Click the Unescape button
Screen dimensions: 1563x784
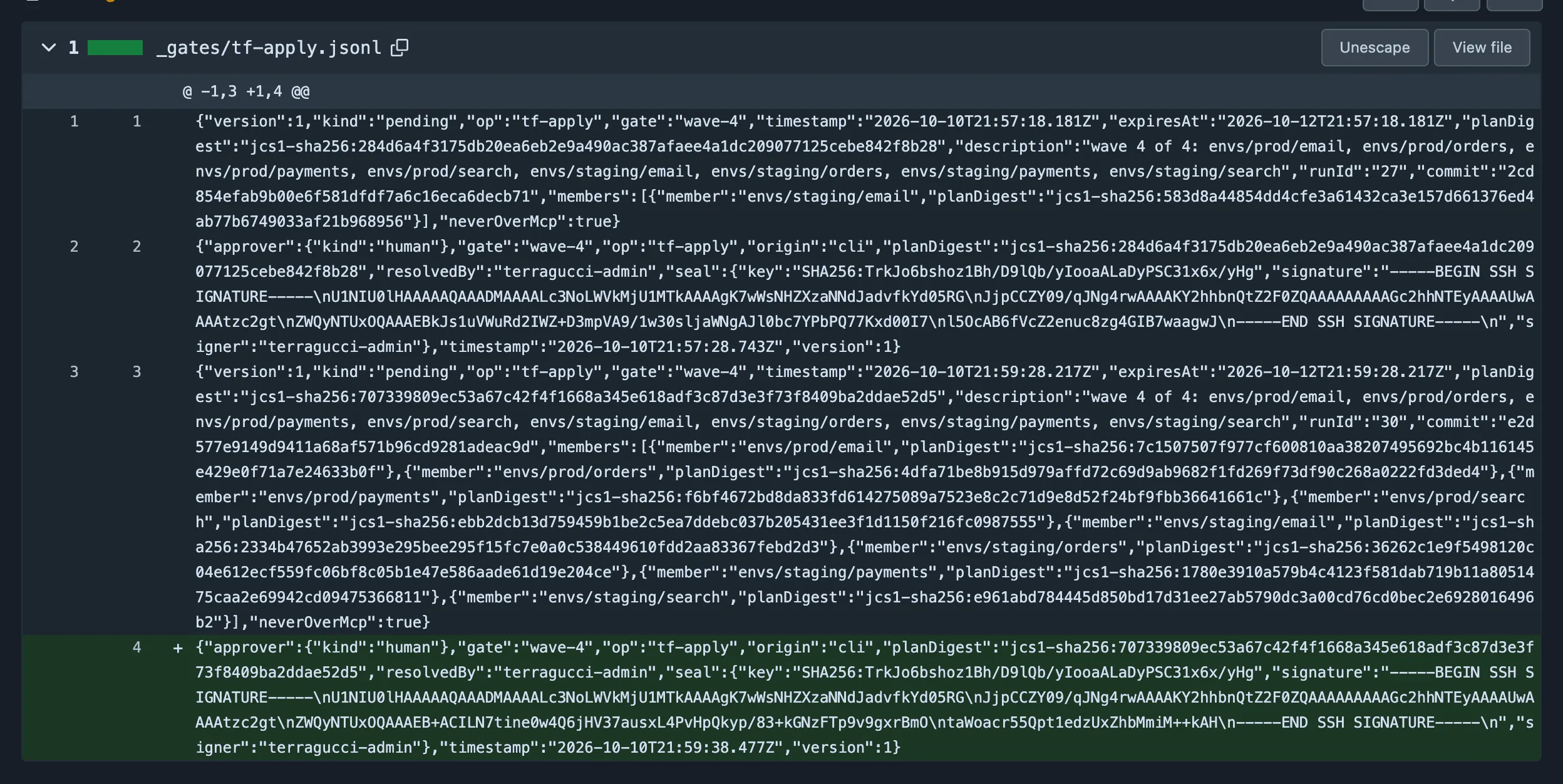pos(1375,48)
